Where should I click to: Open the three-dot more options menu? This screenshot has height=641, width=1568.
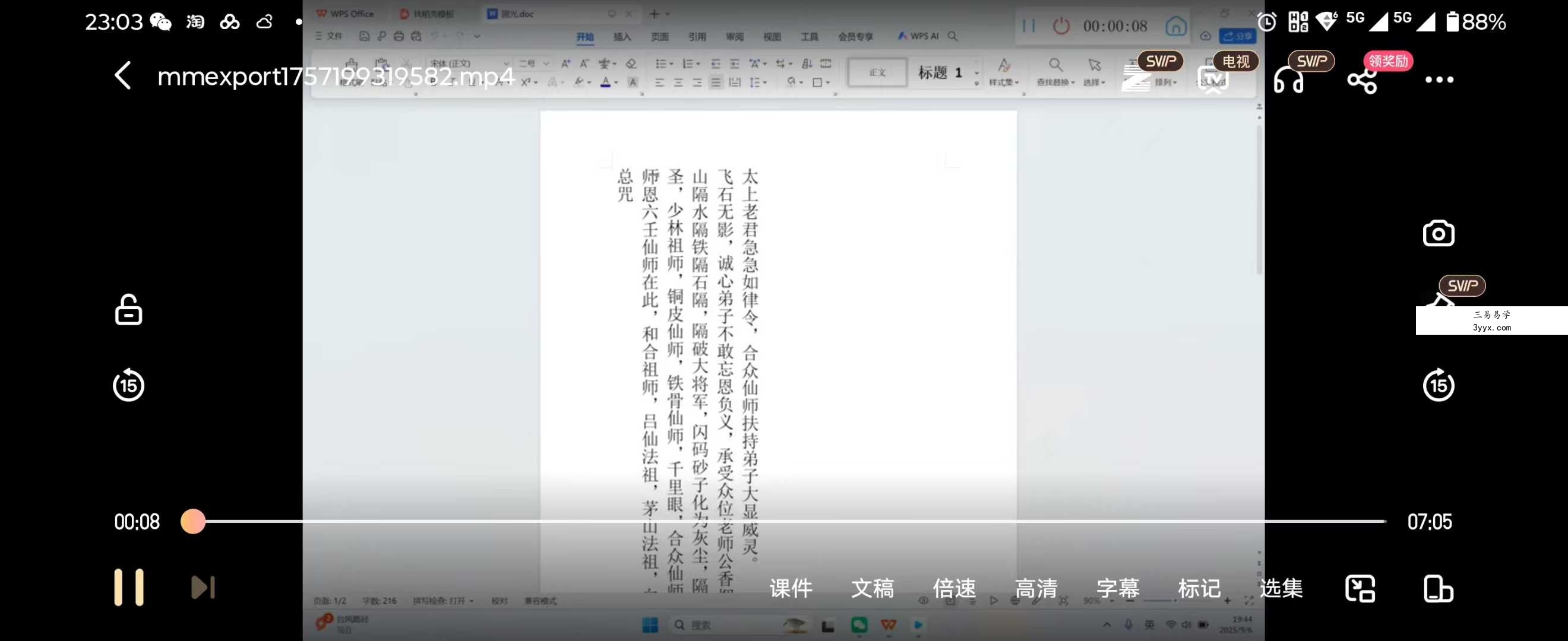(1439, 80)
